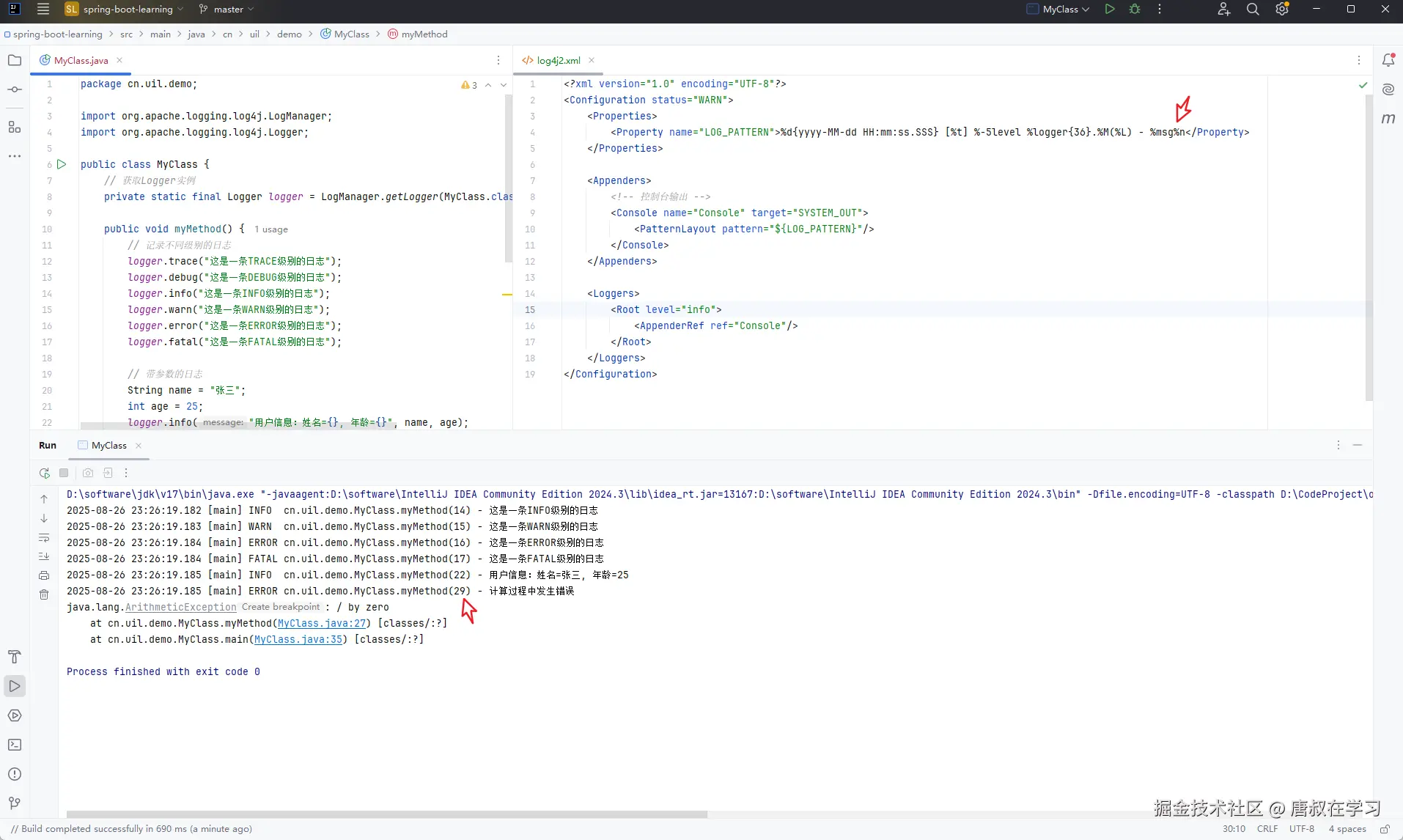Open the Terminal tool window icon
The height and width of the screenshot is (840, 1403).
point(15,745)
